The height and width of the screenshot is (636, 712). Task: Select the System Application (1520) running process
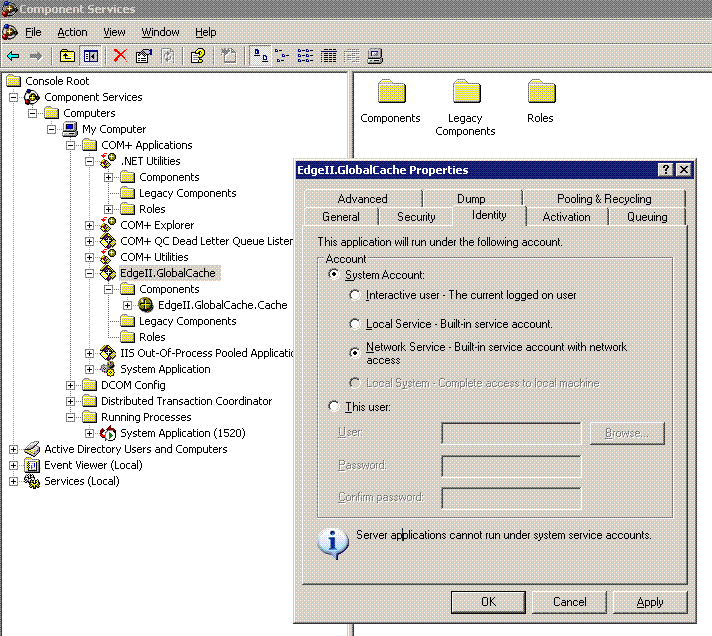click(183, 433)
